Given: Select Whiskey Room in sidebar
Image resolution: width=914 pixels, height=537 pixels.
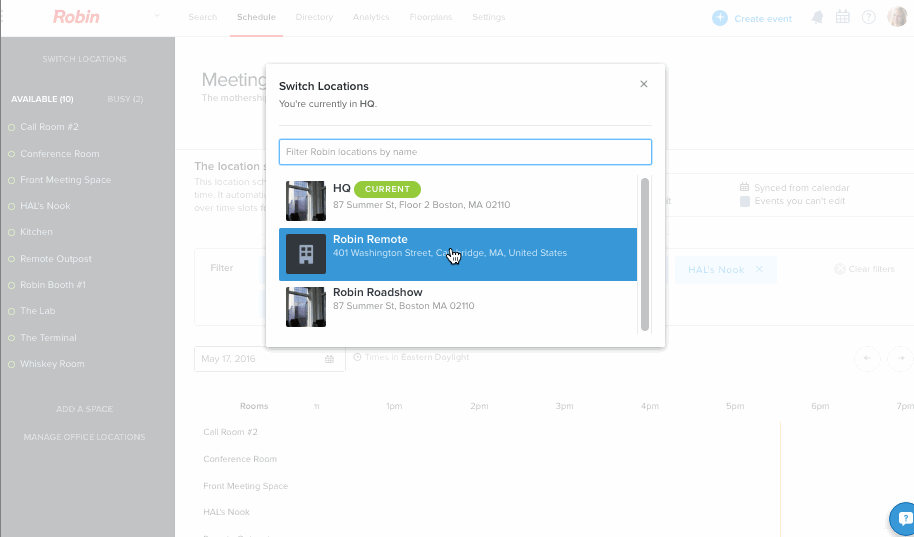Looking at the screenshot, I should [x=52, y=364].
